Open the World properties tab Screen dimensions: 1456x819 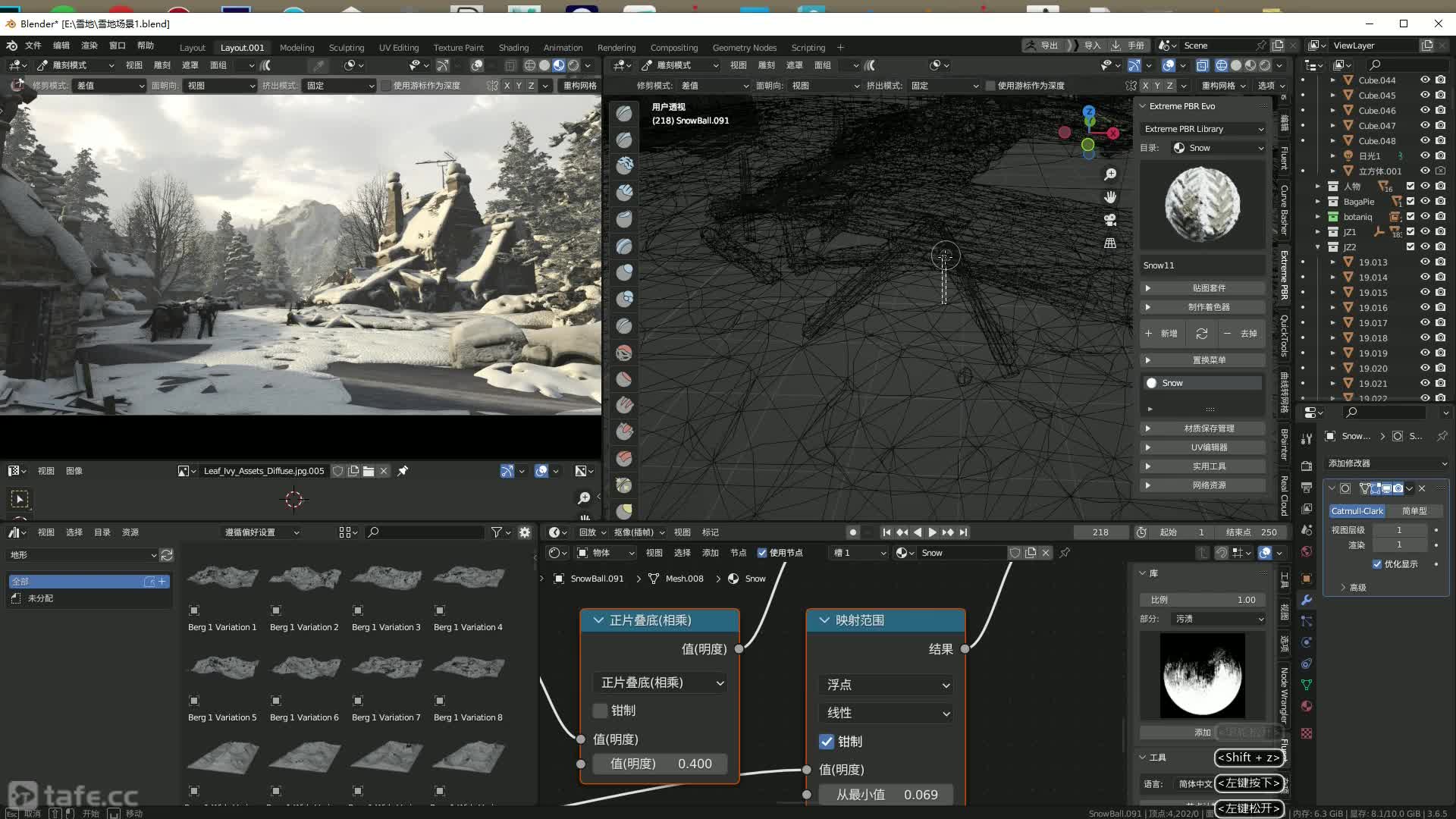[x=1307, y=551]
